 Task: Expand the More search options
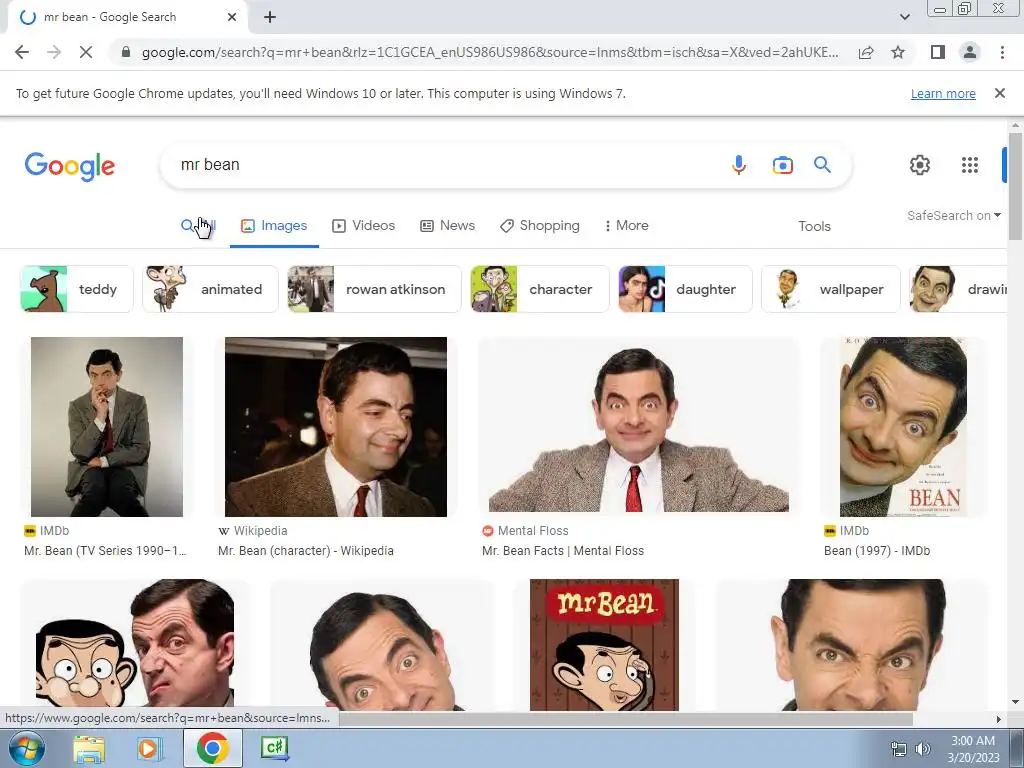click(626, 225)
